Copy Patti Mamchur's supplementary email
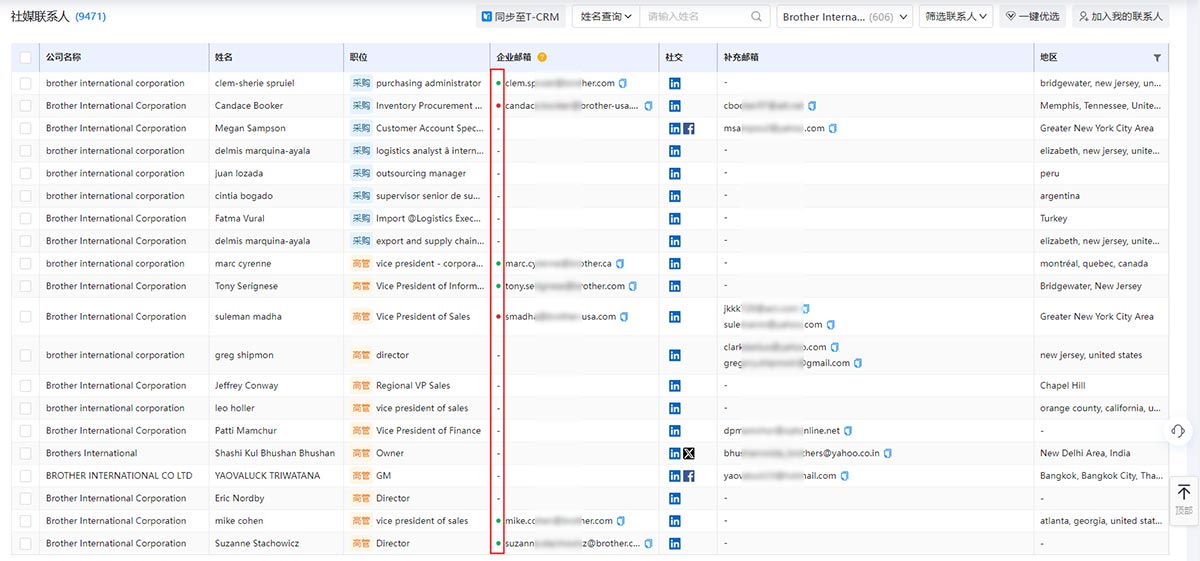Screen dimensions: 1200x561 [x=848, y=431]
